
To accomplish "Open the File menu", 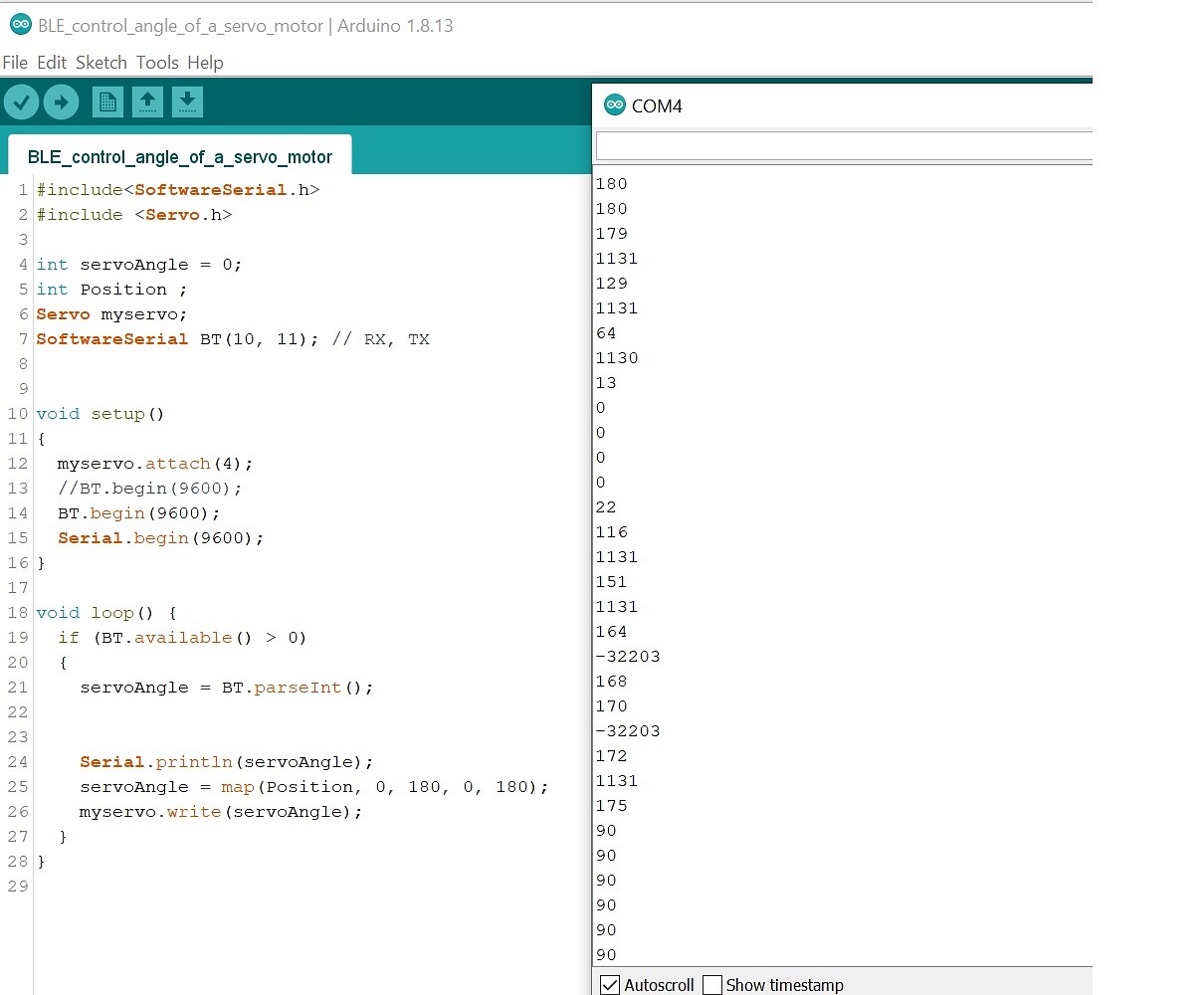I will click(x=15, y=62).
